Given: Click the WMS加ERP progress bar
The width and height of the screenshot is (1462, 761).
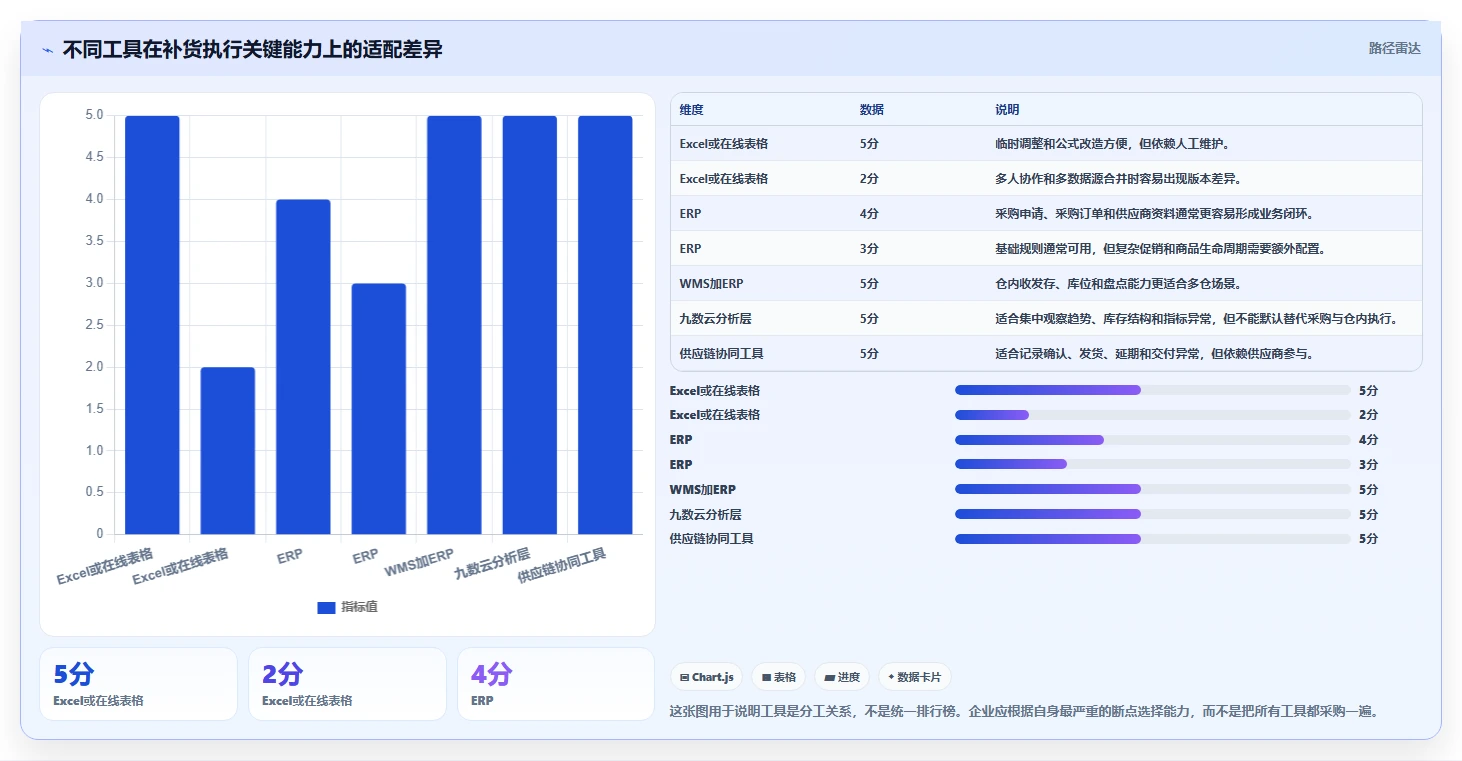Looking at the screenshot, I should pos(1153,489).
